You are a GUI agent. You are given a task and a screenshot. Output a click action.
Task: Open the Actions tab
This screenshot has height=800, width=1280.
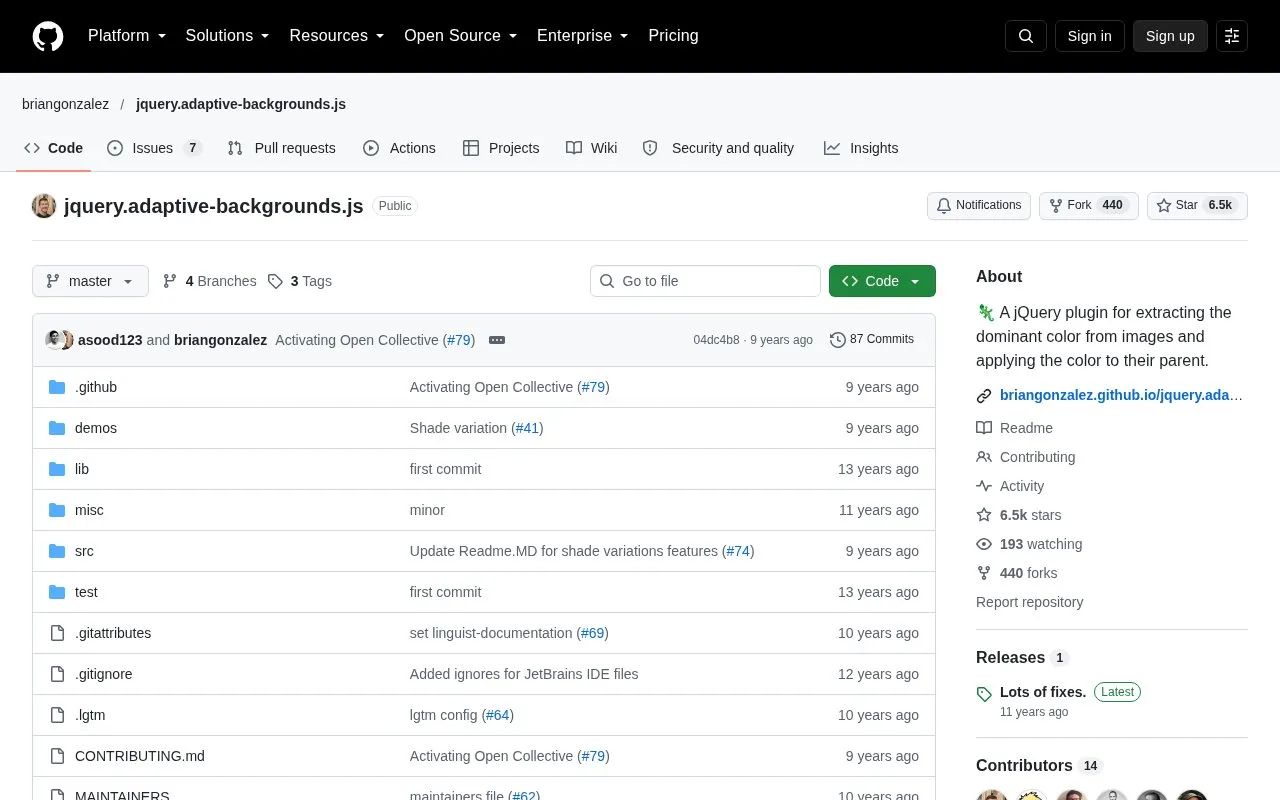tap(399, 148)
